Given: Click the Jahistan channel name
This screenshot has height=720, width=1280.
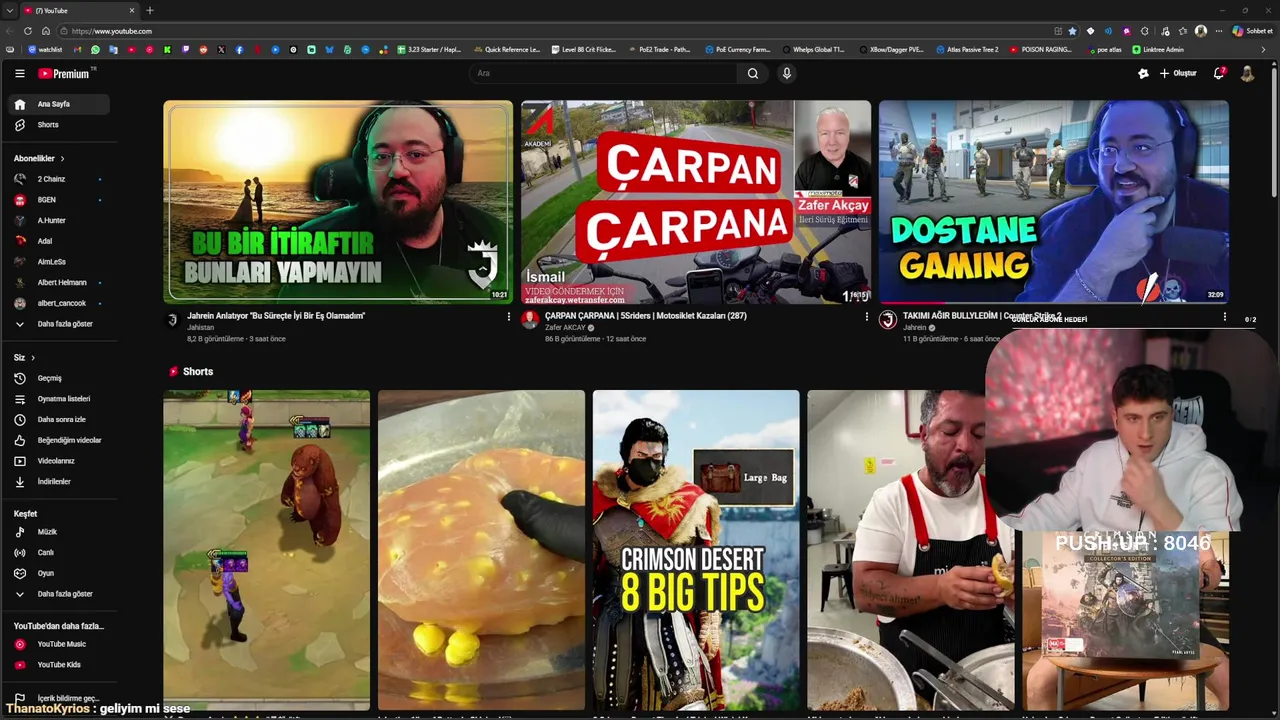Looking at the screenshot, I should pos(200,328).
